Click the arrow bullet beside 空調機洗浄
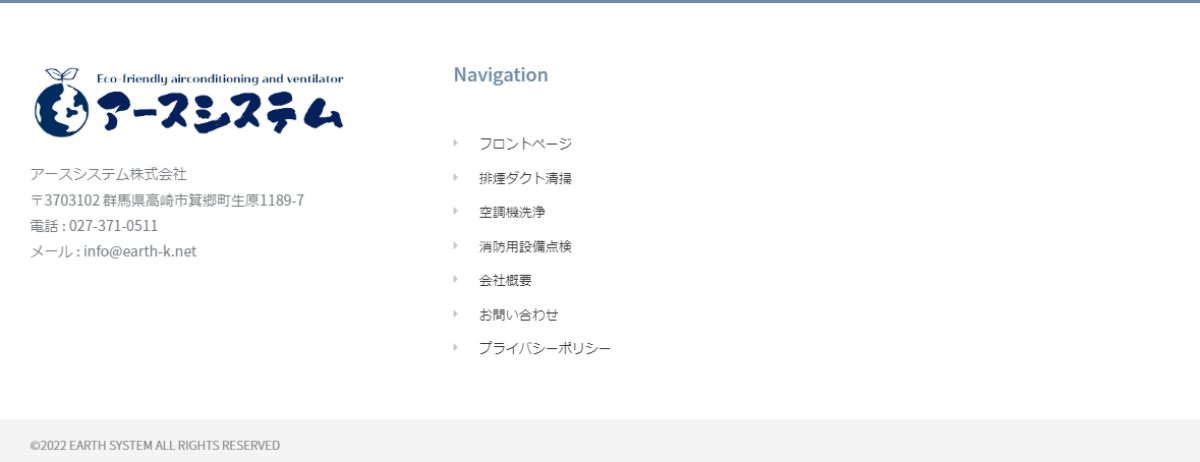This screenshot has height=462, width=1200. point(455,211)
